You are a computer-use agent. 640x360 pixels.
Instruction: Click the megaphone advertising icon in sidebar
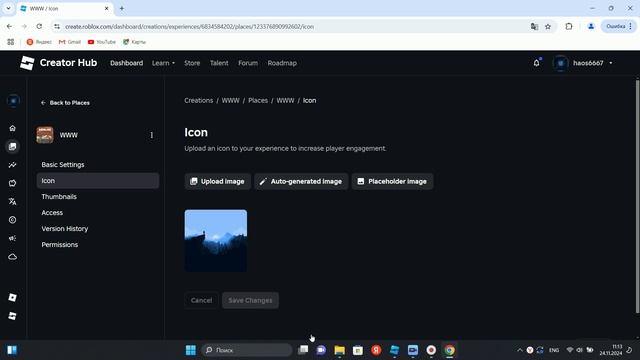tap(13, 238)
